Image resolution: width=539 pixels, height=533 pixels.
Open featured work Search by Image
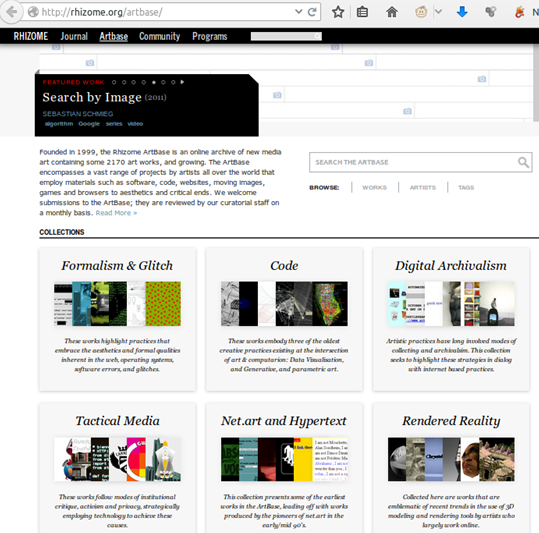pyautogui.click(x=92, y=97)
